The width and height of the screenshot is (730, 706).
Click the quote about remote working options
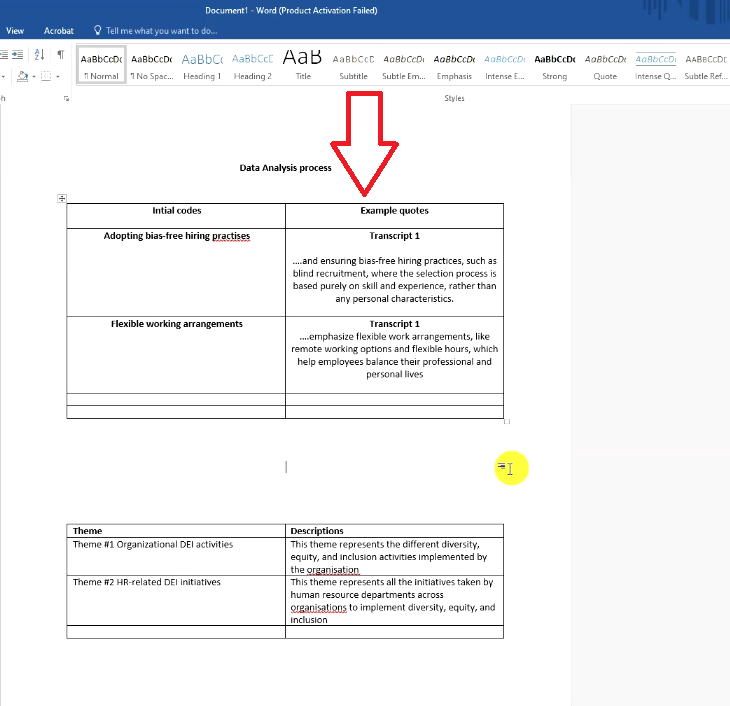[394, 355]
